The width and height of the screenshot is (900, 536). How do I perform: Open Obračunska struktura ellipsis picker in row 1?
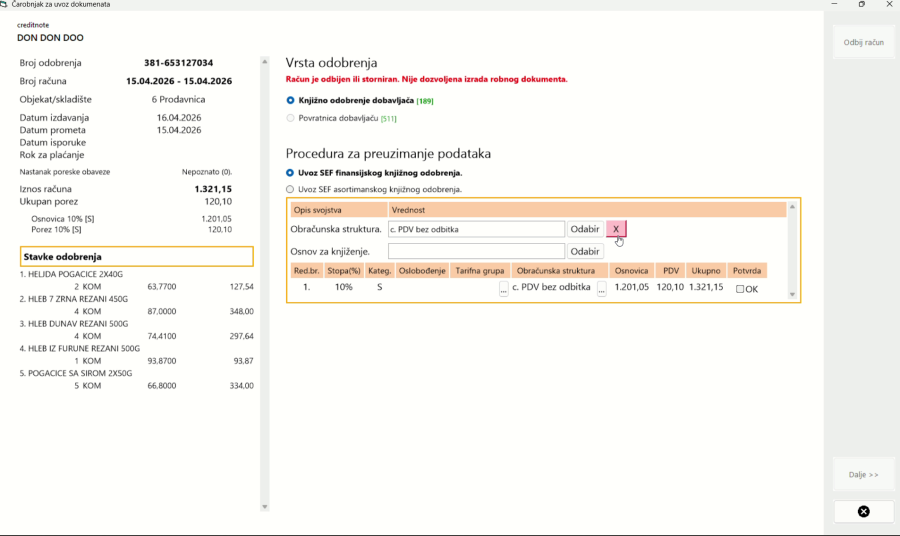pos(602,289)
